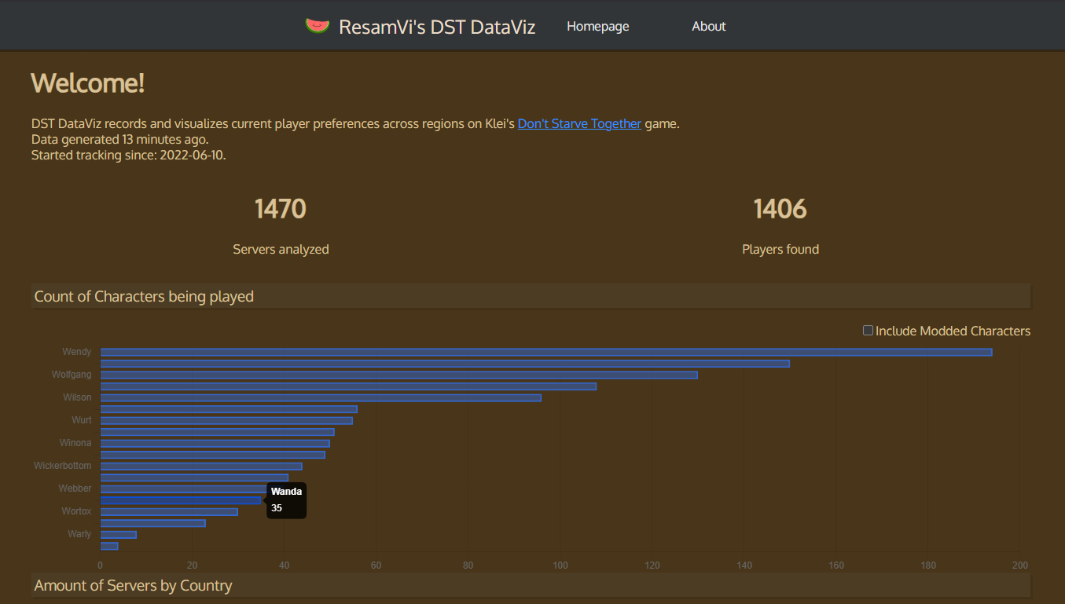Click the ResamVi's DST DataViz title
The image size is (1065, 604).
pos(437,27)
